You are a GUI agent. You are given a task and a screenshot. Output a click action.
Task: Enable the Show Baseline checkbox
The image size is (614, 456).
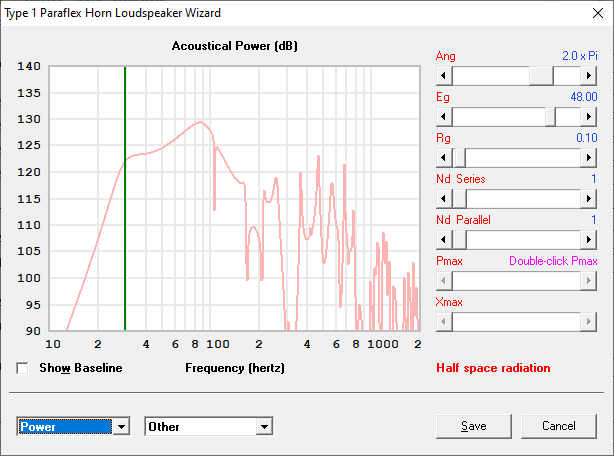(x=22, y=368)
